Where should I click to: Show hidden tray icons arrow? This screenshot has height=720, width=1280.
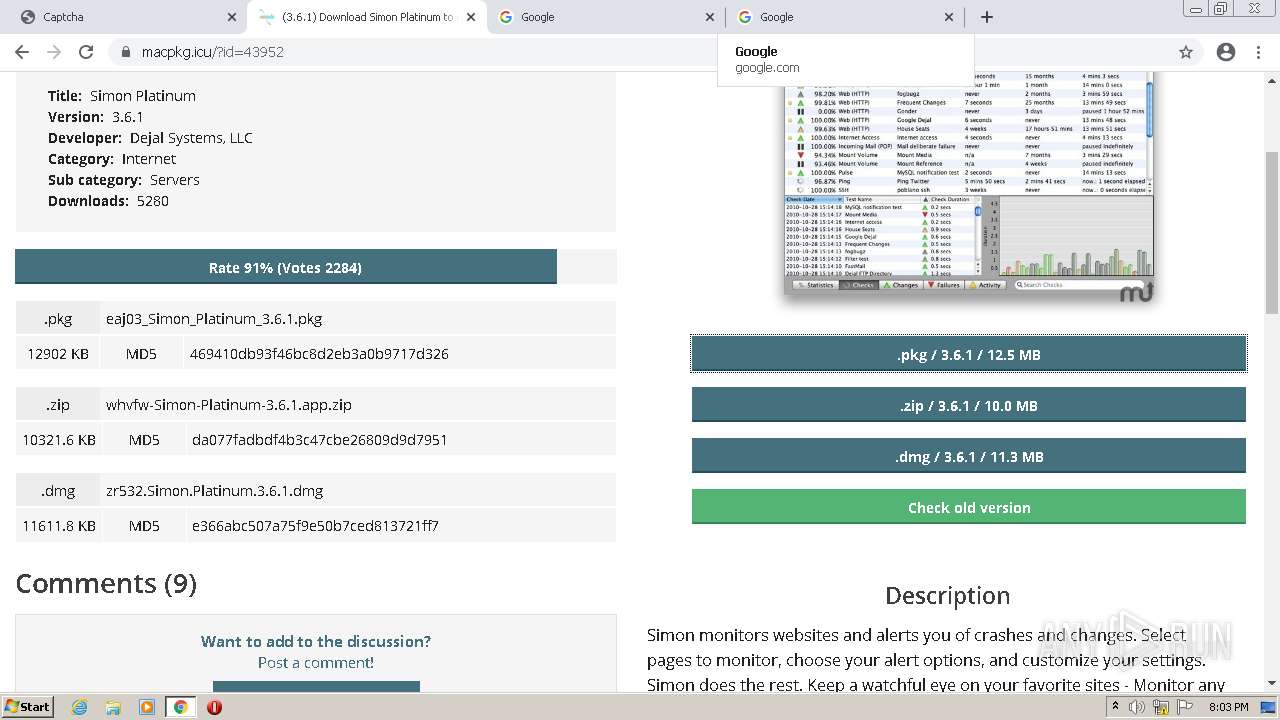(1115, 707)
